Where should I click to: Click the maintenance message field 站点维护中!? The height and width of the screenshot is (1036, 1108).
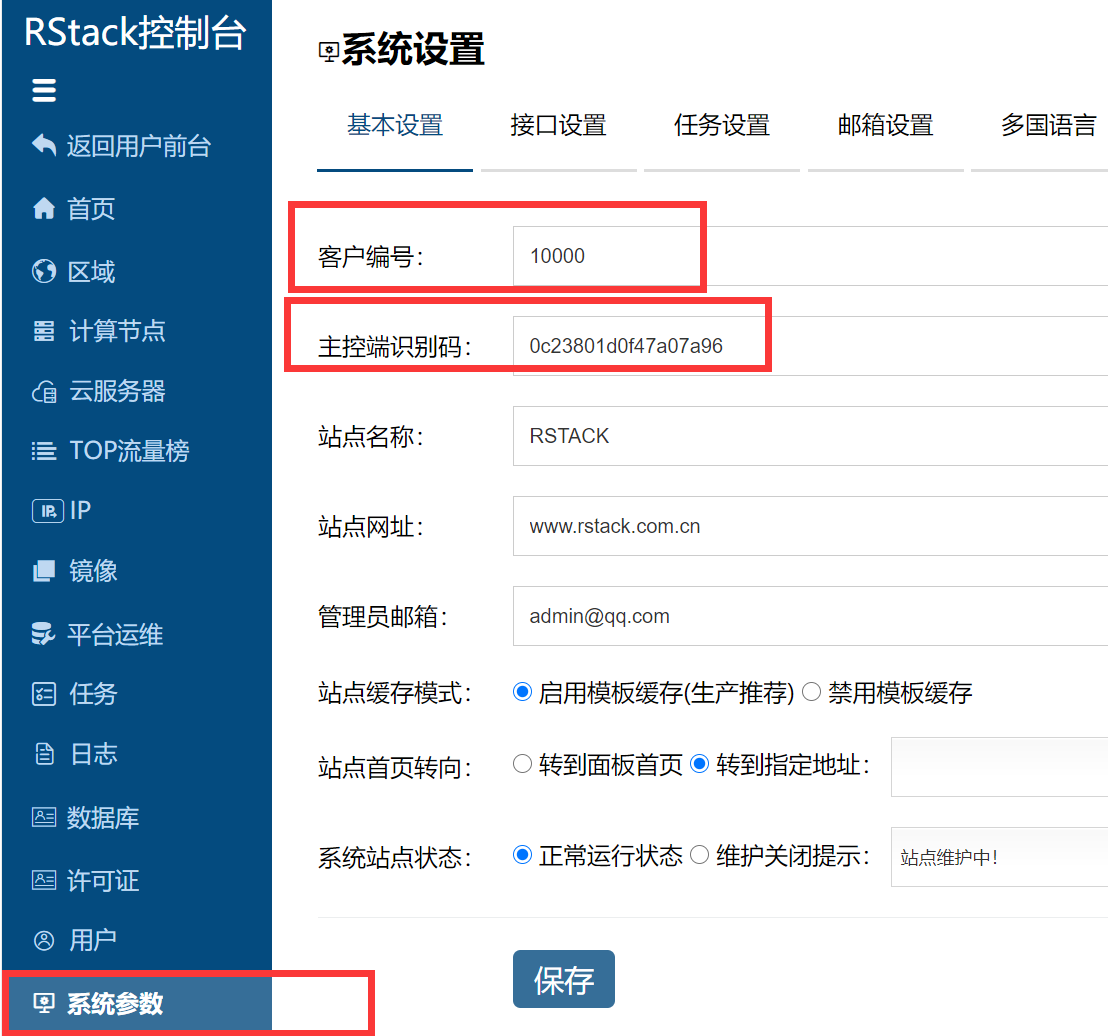999,857
